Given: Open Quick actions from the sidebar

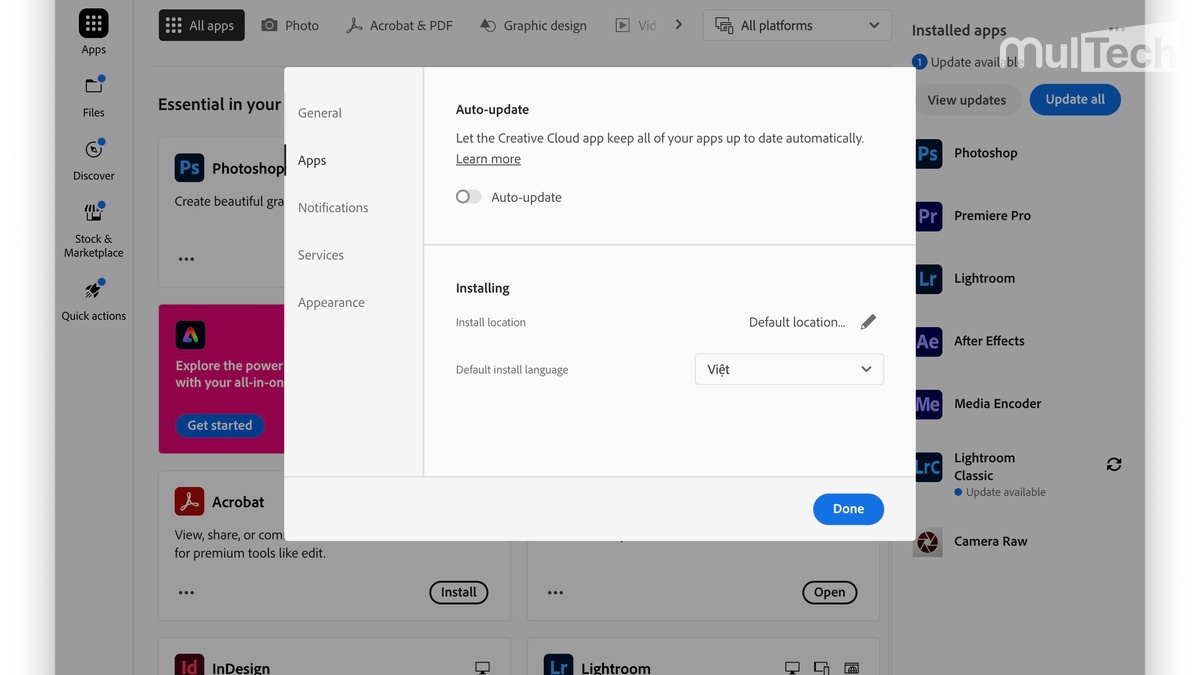Looking at the screenshot, I should pyautogui.click(x=93, y=290).
